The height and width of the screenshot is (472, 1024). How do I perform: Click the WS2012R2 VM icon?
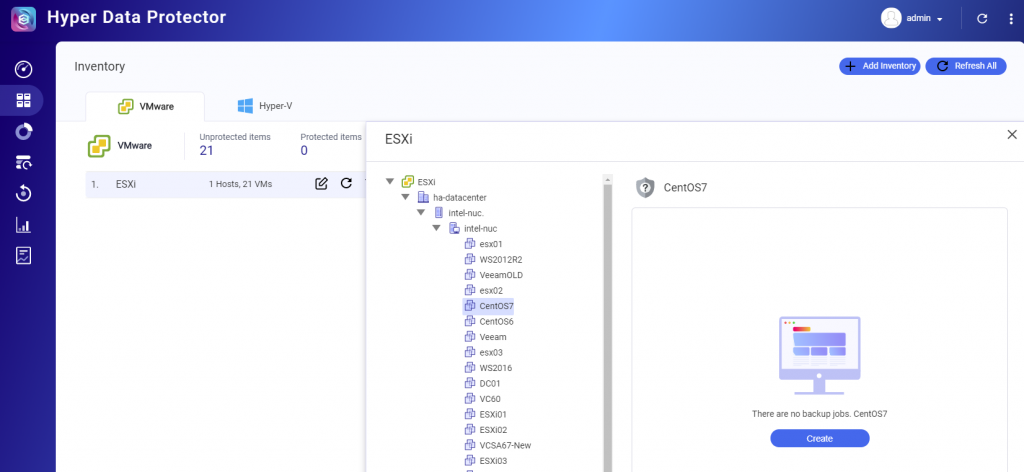point(470,259)
